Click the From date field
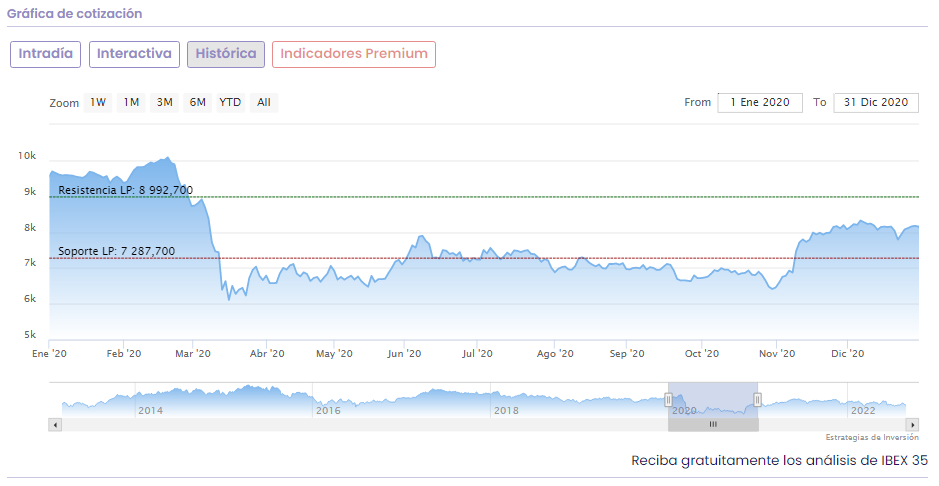 (760, 102)
